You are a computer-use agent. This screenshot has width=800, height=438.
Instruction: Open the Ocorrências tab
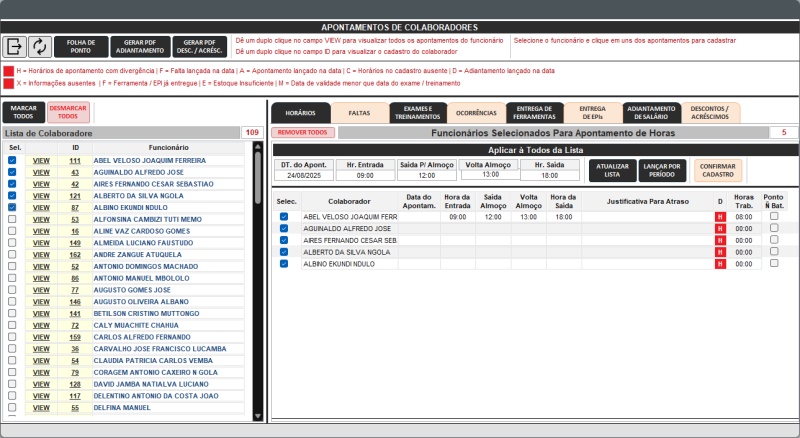pos(476,113)
